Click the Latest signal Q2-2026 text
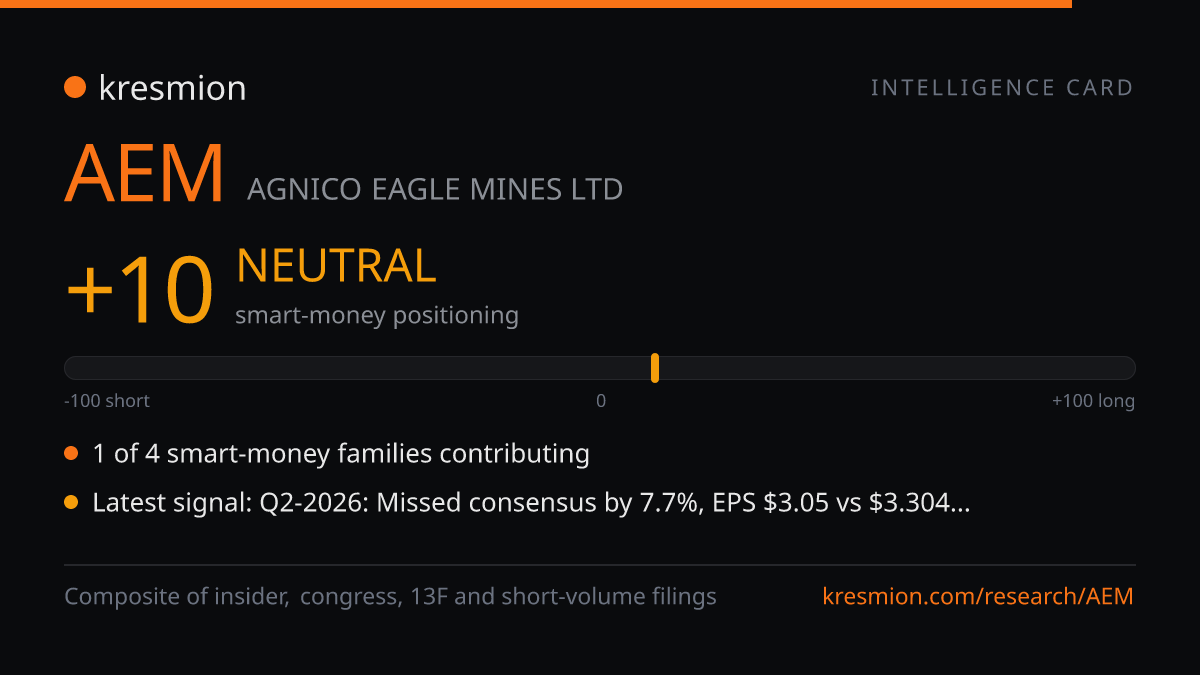The image size is (1200, 675). 531,503
